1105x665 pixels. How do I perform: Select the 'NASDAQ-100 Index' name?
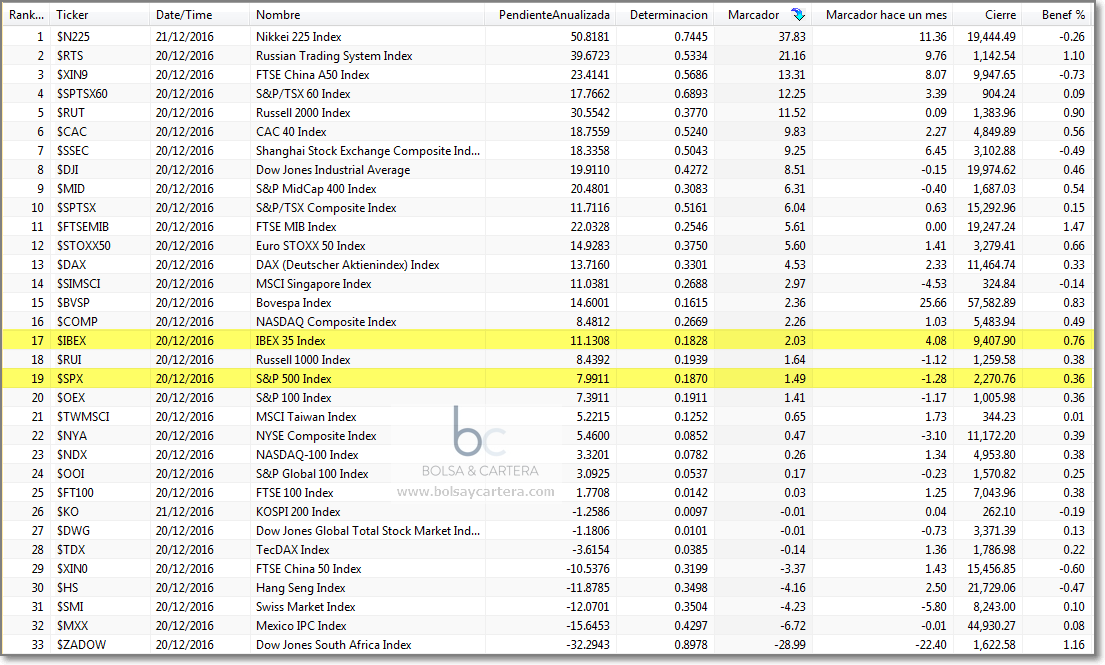pos(307,455)
